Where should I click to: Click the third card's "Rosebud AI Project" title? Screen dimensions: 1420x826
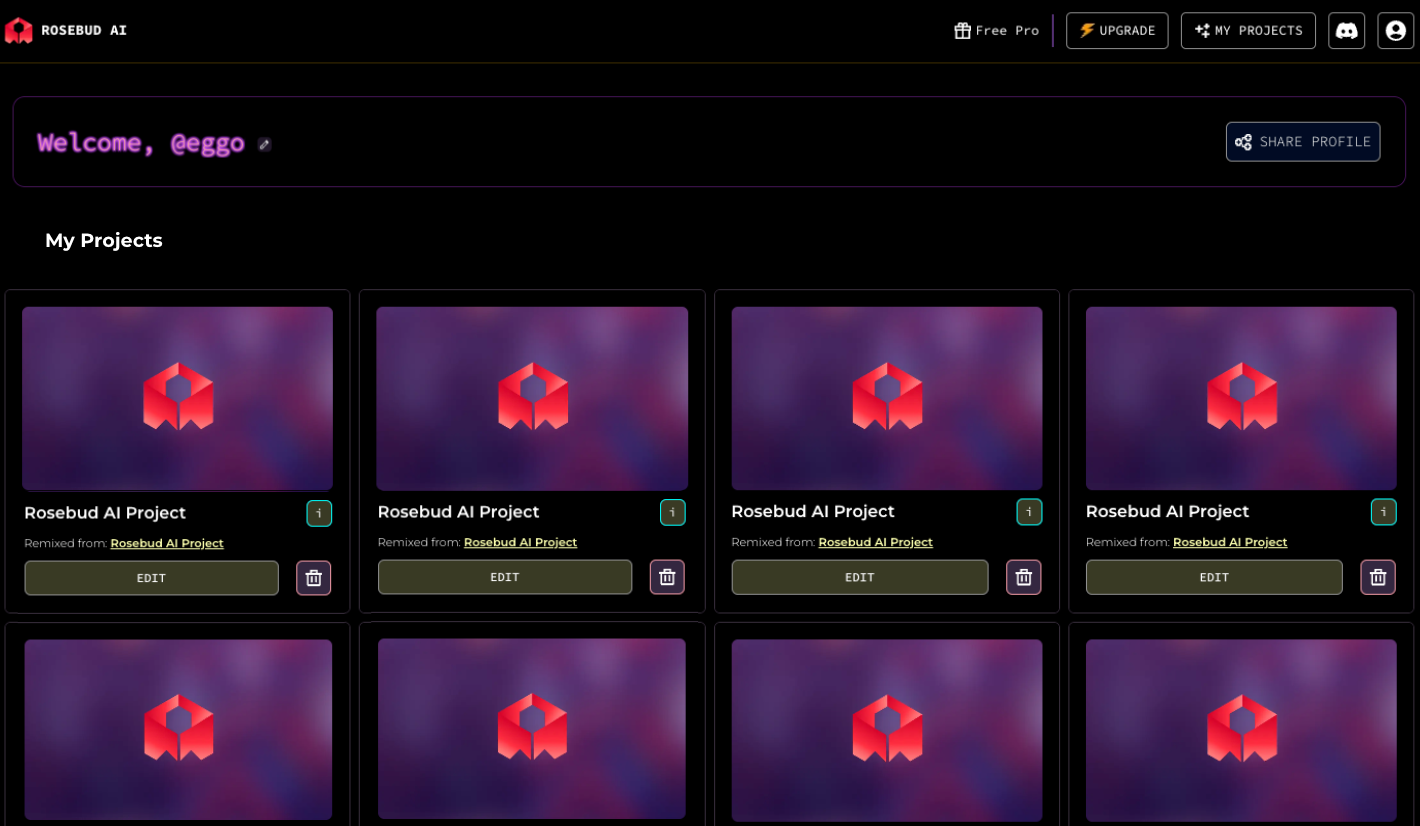click(813, 512)
